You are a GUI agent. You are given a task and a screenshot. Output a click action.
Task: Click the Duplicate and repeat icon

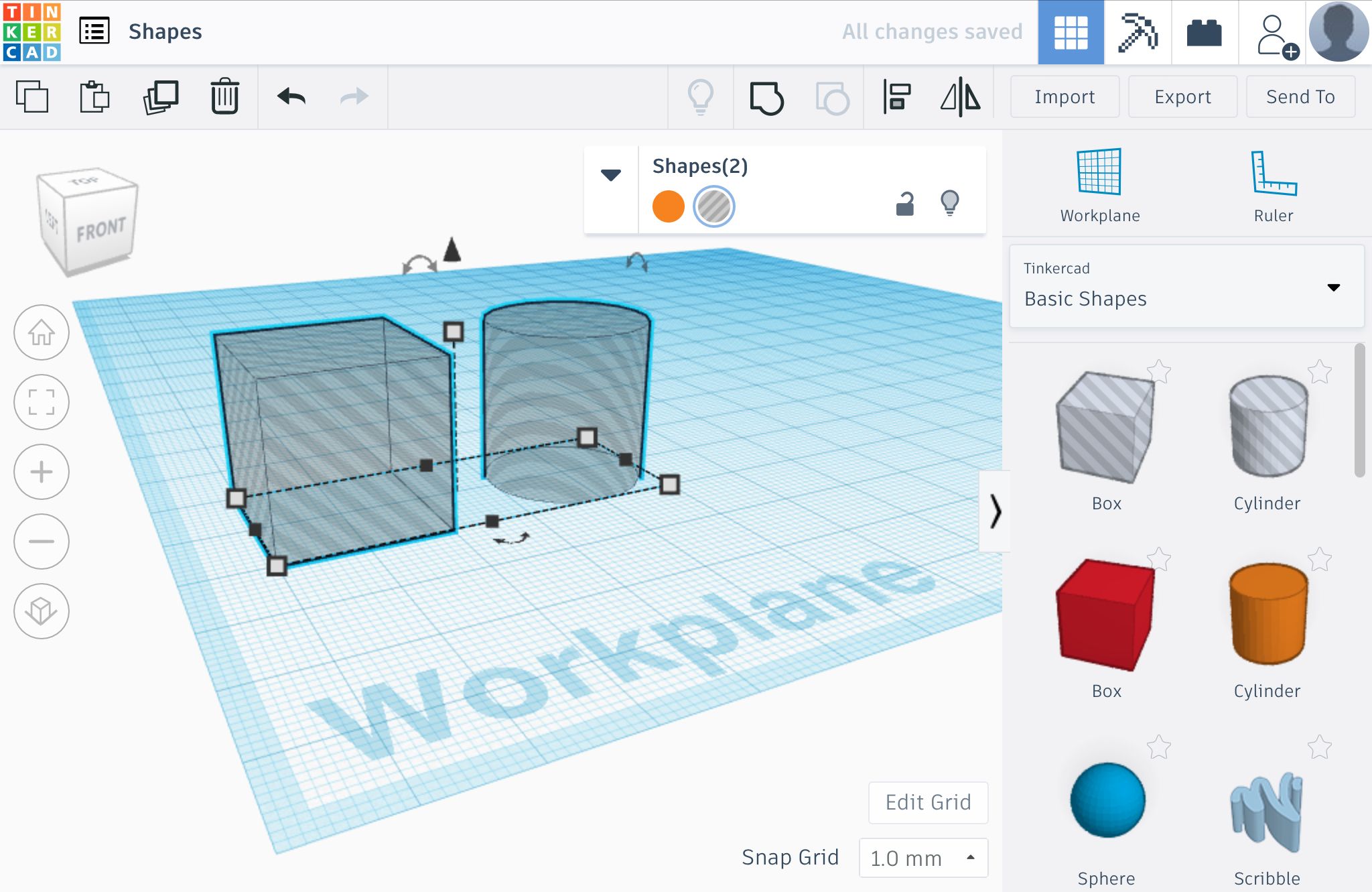pos(161,97)
